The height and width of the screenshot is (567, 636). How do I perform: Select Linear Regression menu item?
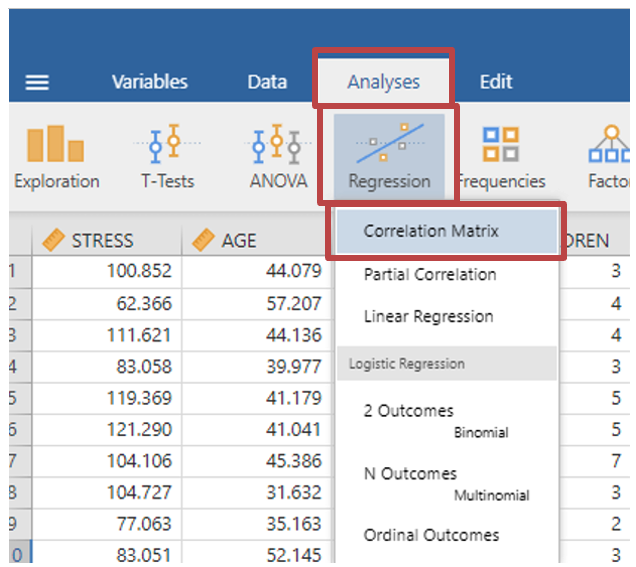point(428,316)
